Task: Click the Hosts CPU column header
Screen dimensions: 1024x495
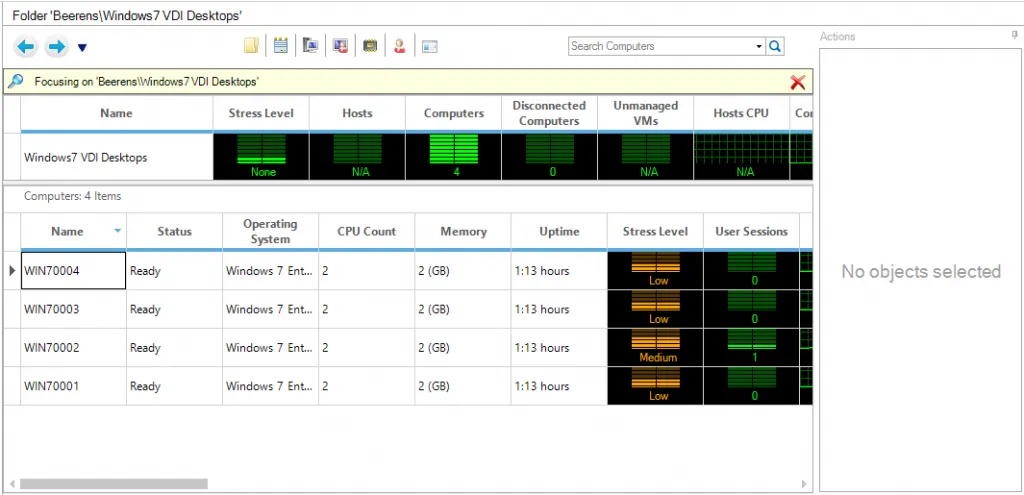Action: (x=741, y=114)
